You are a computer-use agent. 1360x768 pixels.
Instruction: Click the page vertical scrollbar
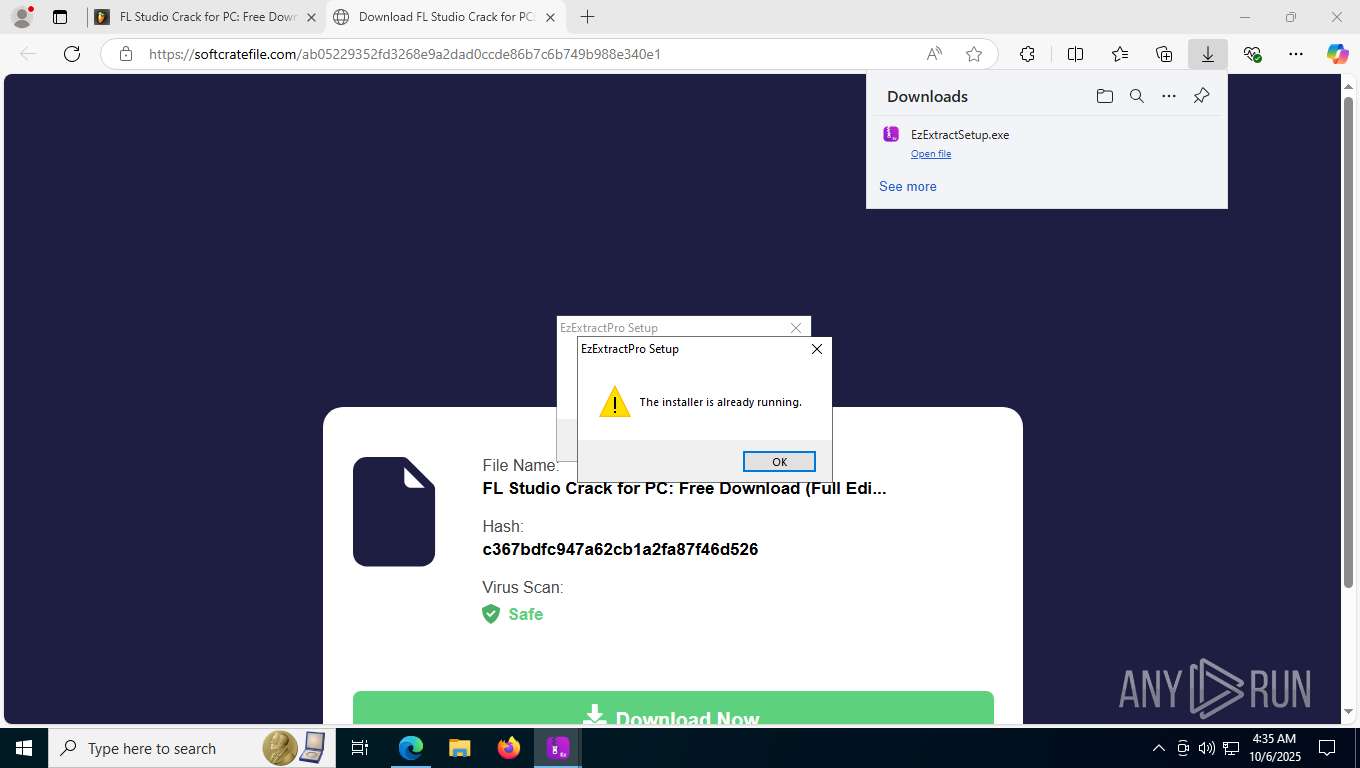click(x=1348, y=343)
